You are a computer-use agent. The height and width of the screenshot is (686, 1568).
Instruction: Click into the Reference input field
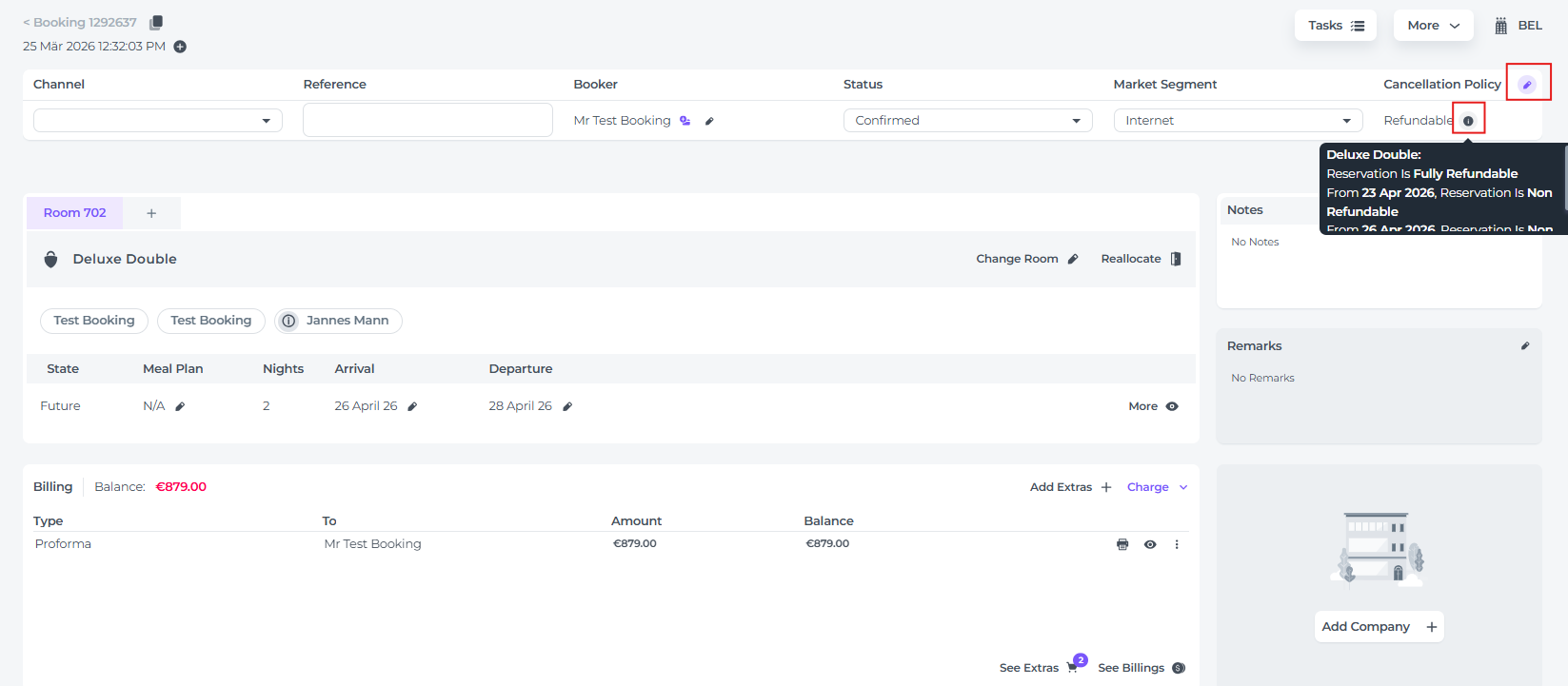coord(427,121)
